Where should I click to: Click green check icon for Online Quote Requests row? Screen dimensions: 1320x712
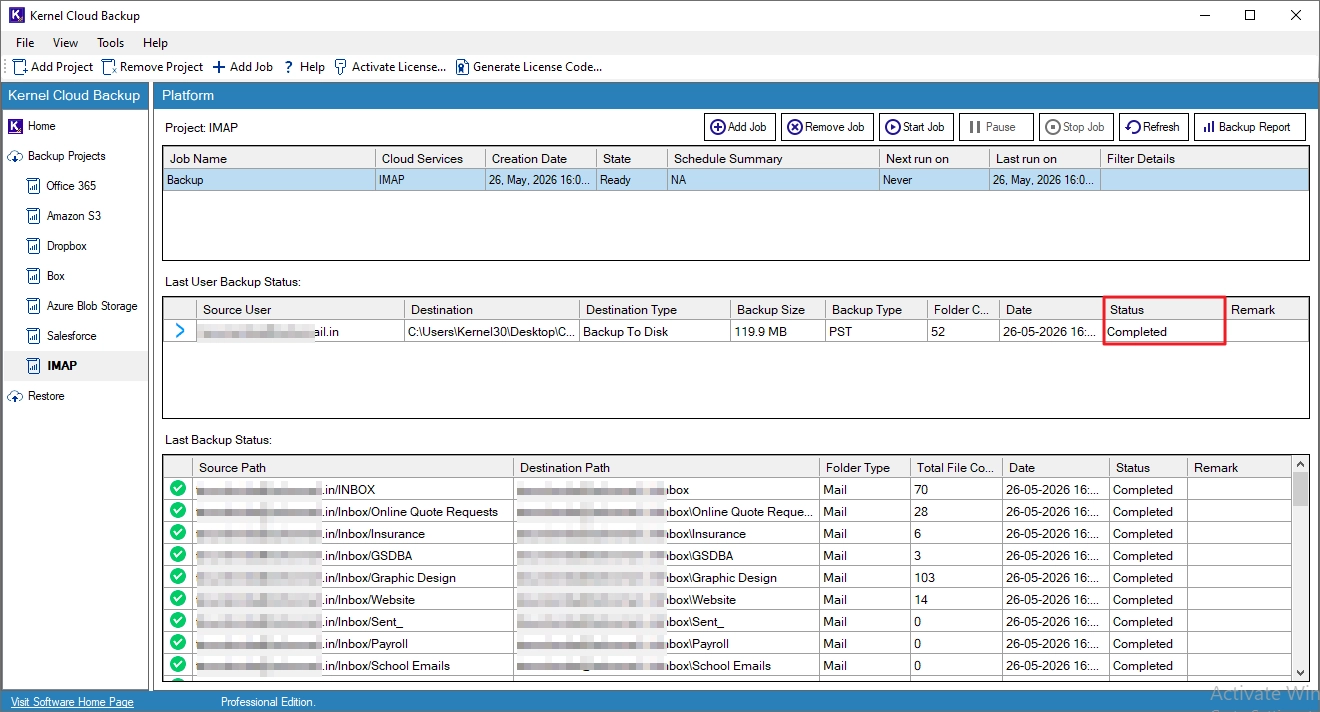pos(178,511)
